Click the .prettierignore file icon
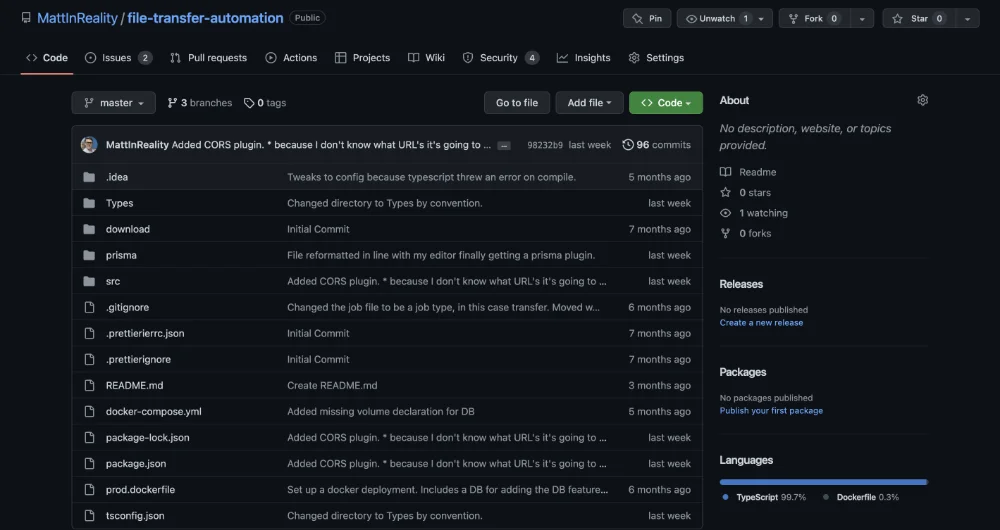The image size is (1000, 530). pos(89,359)
